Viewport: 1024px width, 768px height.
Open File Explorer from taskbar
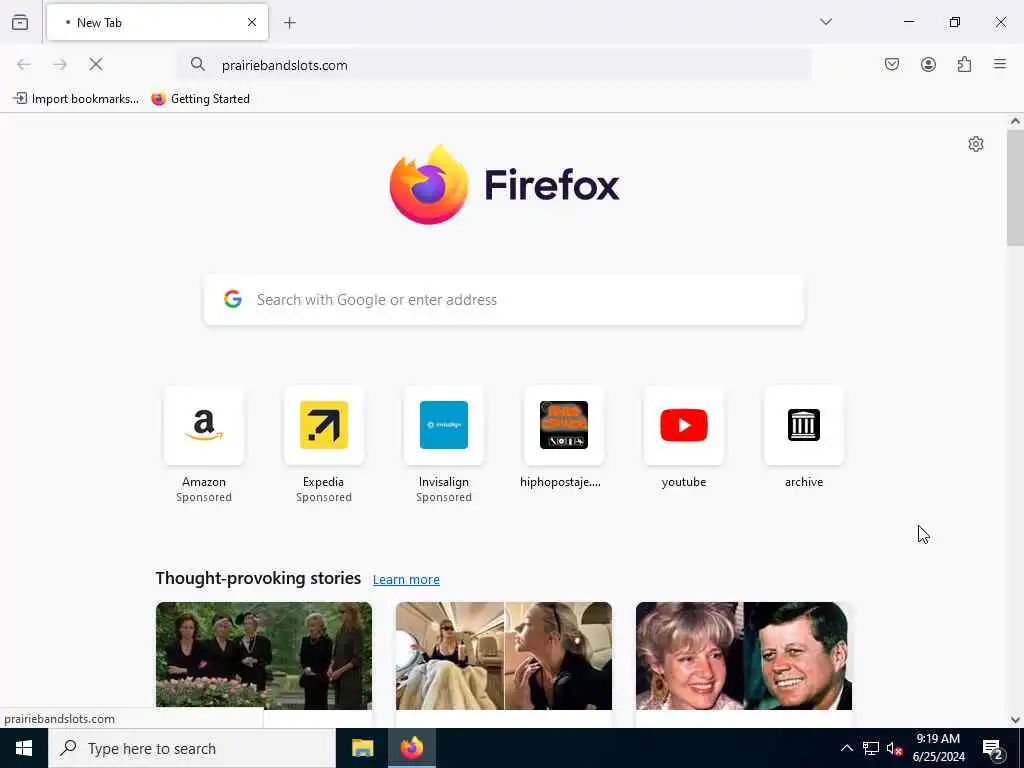click(x=362, y=748)
